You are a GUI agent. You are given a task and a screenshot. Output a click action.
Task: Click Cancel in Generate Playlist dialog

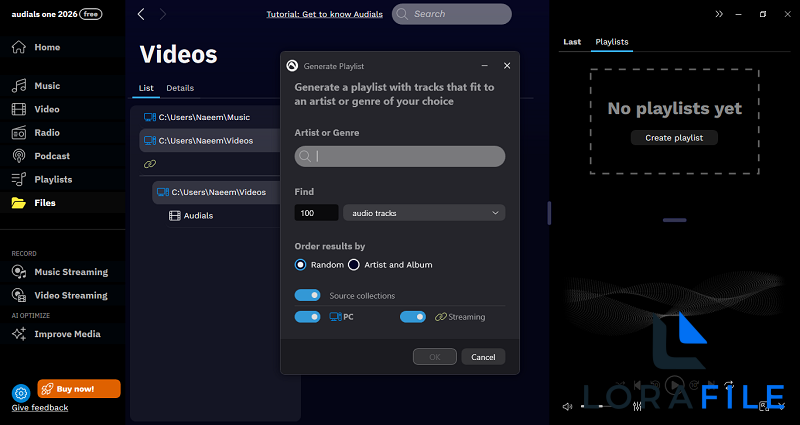[483, 357]
